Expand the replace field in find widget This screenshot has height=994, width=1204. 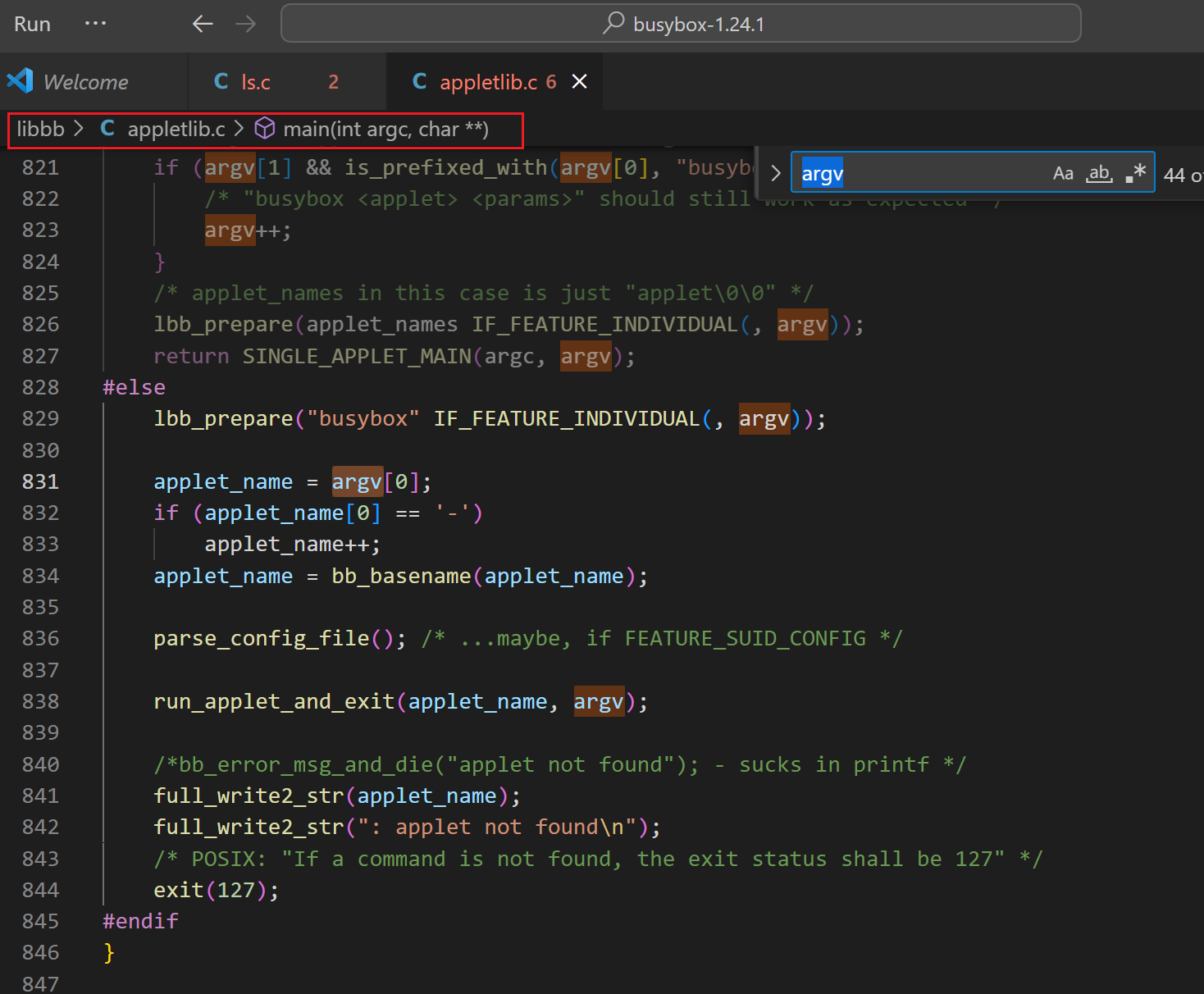776,173
